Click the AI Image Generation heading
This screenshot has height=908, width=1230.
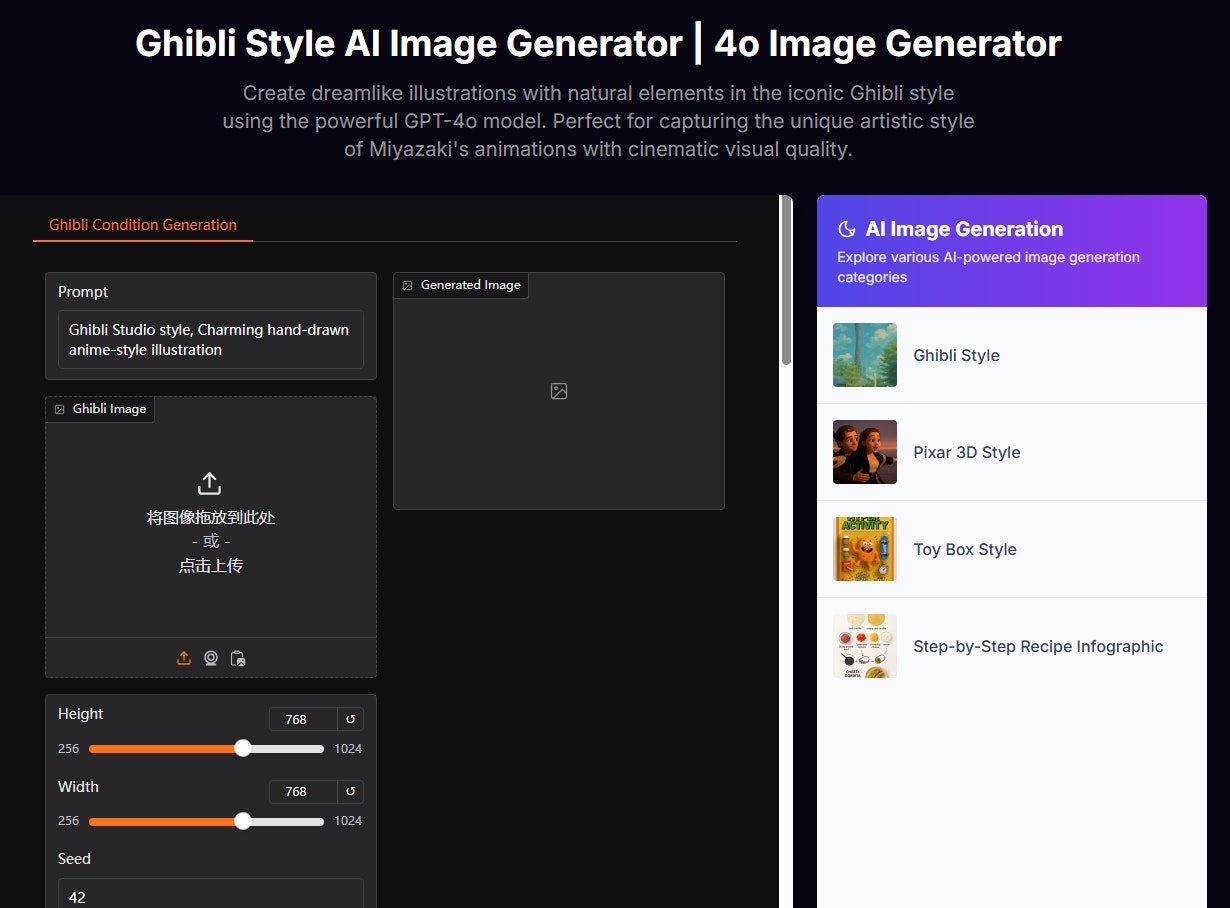pyautogui.click(x=964, y=229)
